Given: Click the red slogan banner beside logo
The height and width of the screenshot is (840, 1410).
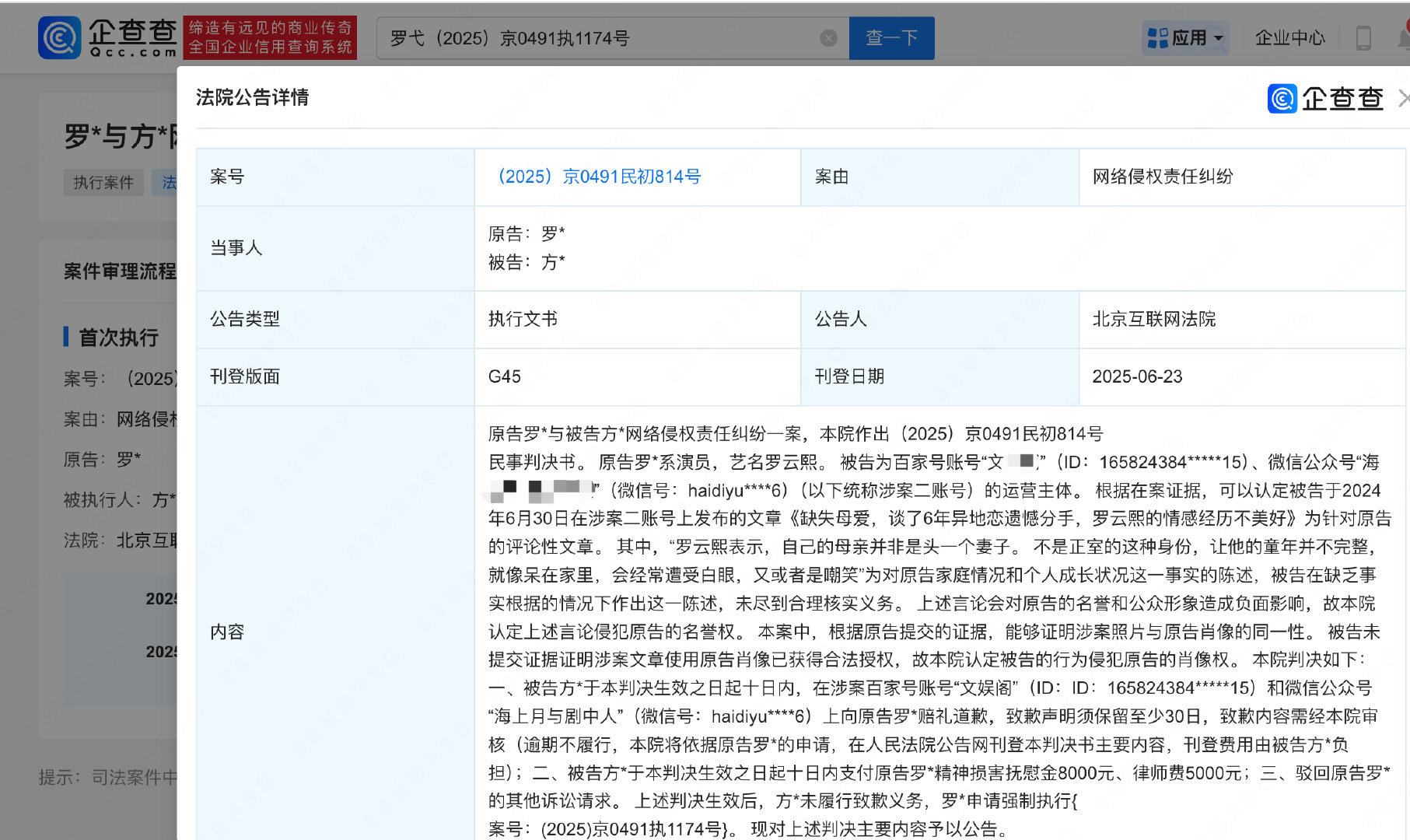Looking at the screenshot, I should [x=270, y=37].
